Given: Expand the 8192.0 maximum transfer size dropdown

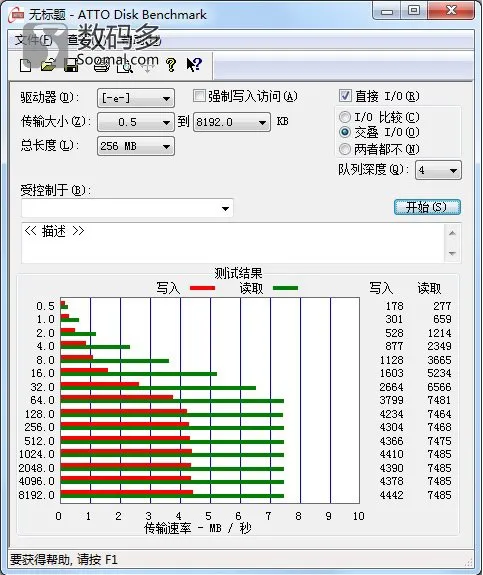Looking at the screenshot, I should coord(232,122).
